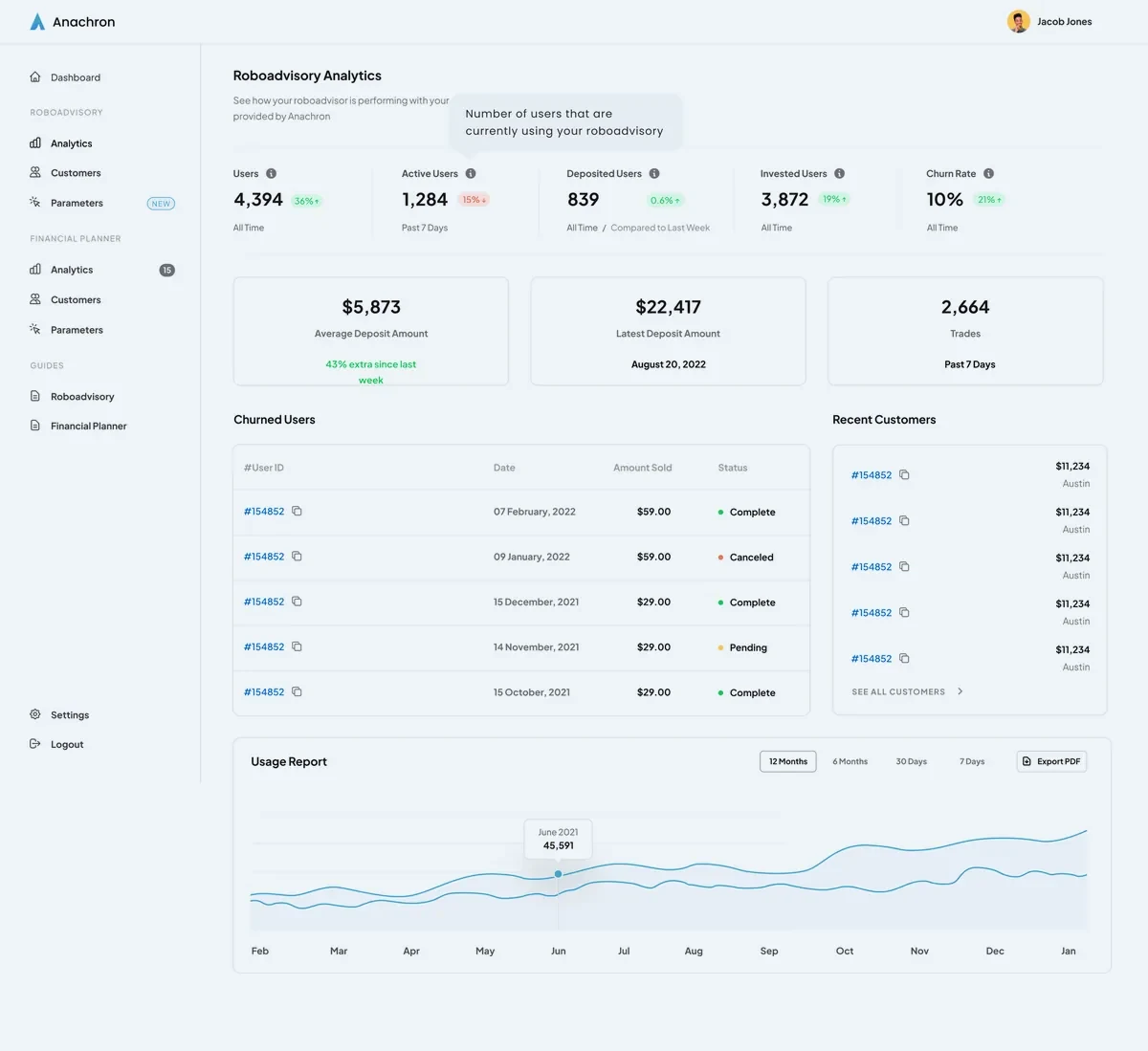Image resolution: width=1148 pixels, height=1051 pixels.
Task: Click info icon next to Invested Users
Action: 839,173
